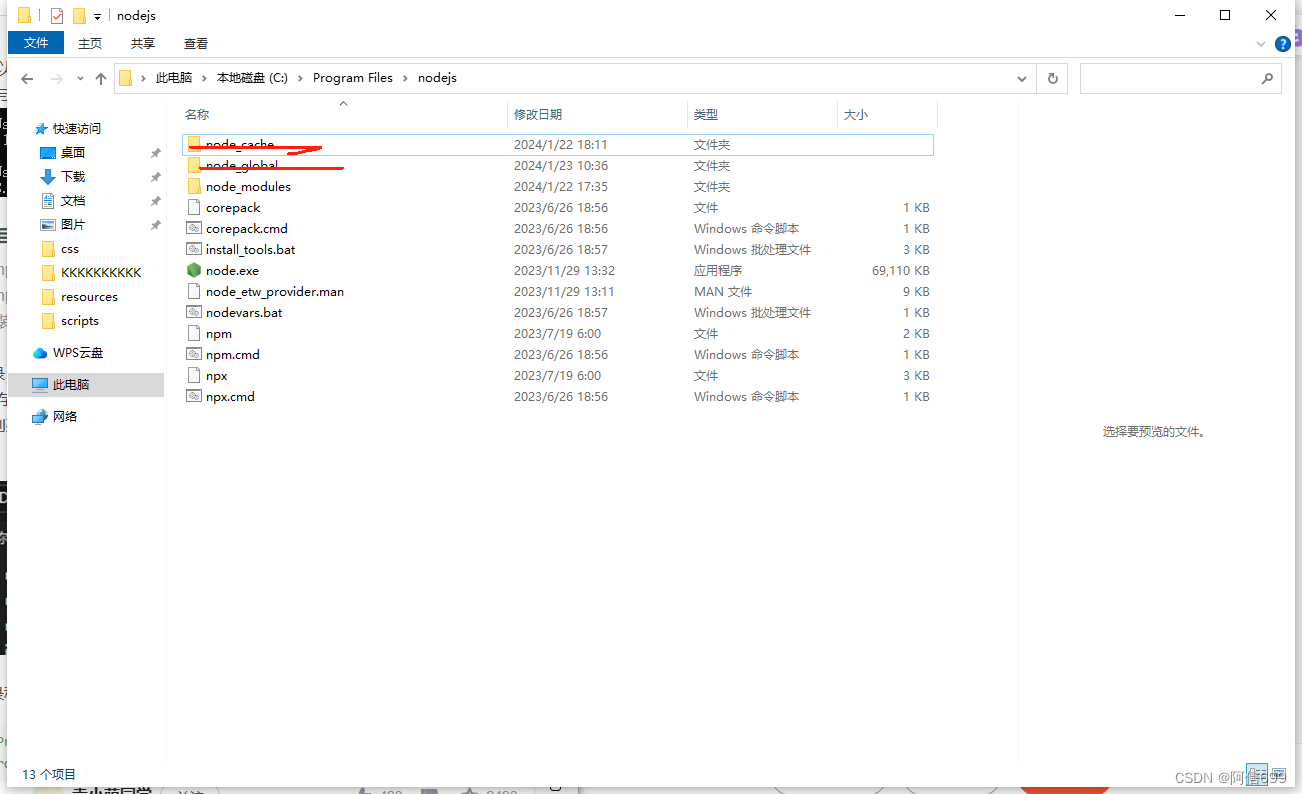
Task: Open the 查看 ribbon tab
Action: point(196,43)
